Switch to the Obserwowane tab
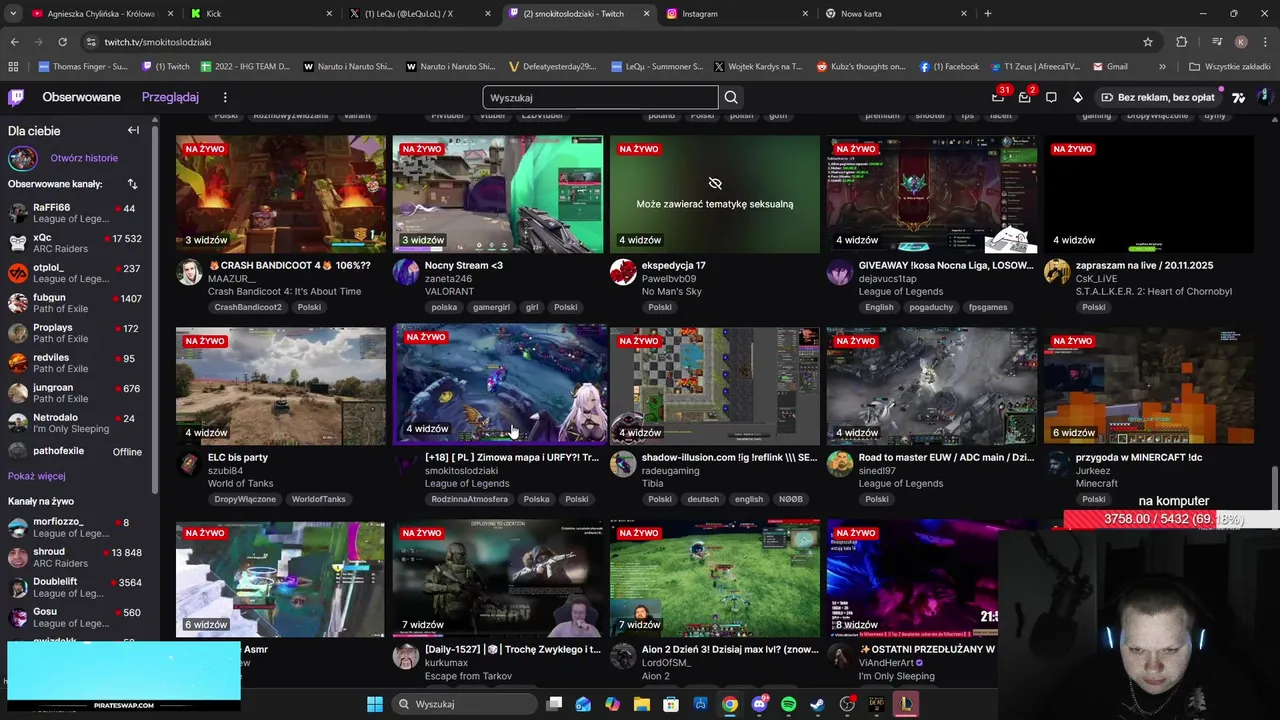Viewport: 1280px width, 720px height. (81, 97)
